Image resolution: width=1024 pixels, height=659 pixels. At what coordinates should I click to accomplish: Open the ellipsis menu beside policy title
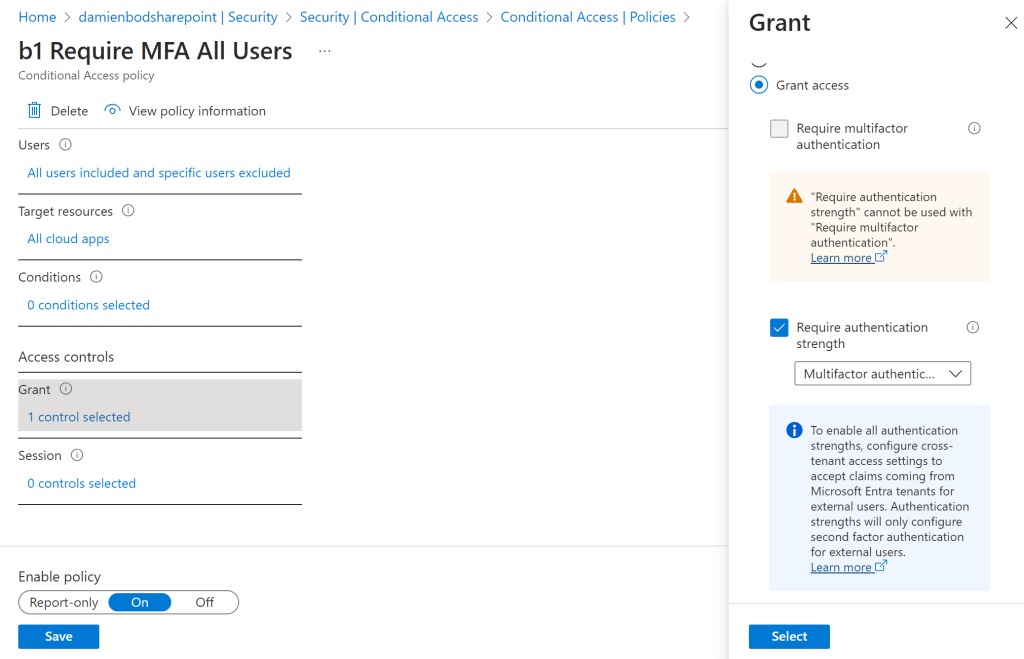(324, 51)
